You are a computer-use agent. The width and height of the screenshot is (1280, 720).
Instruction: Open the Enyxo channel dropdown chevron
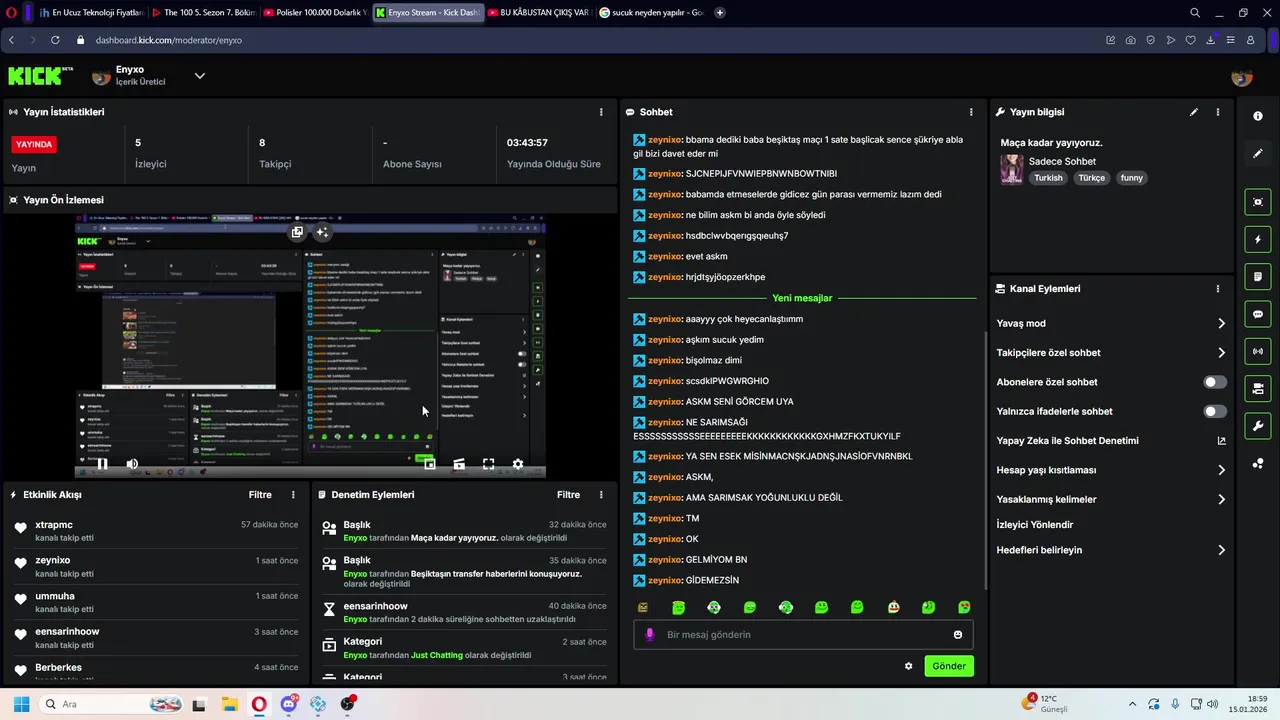coord(200,76)
